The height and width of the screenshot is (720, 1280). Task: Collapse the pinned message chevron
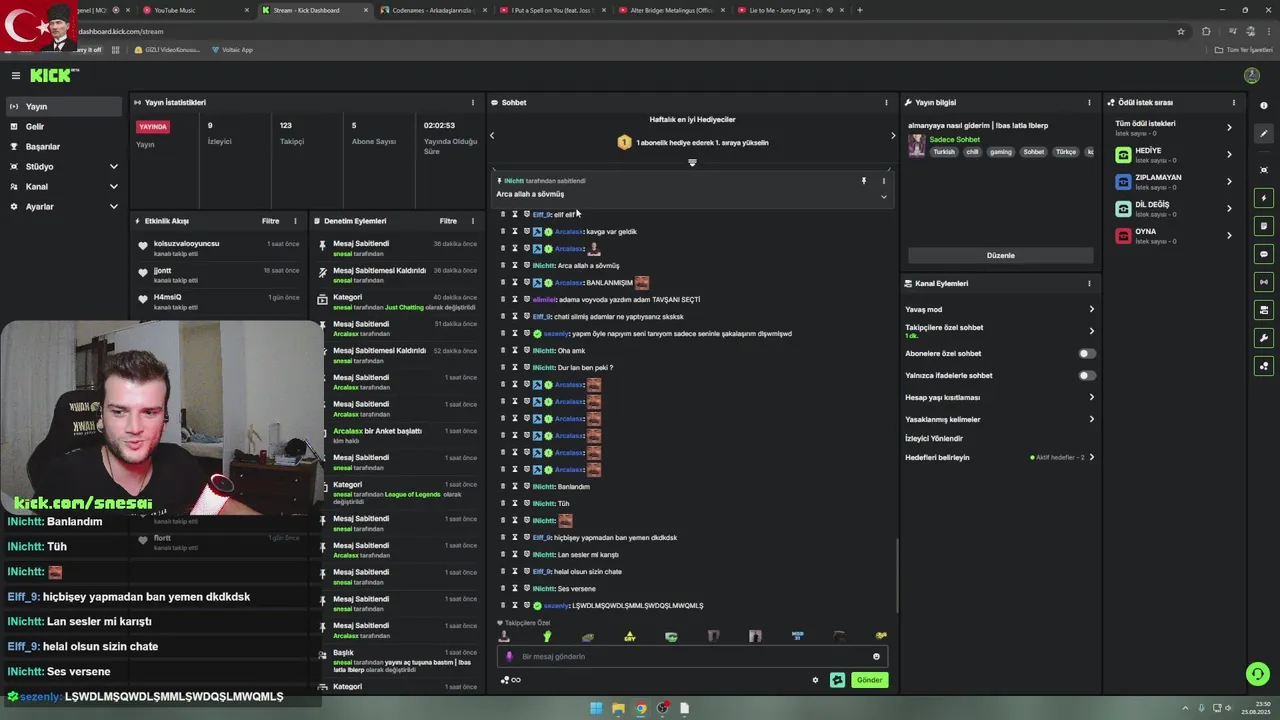(883, 196)
